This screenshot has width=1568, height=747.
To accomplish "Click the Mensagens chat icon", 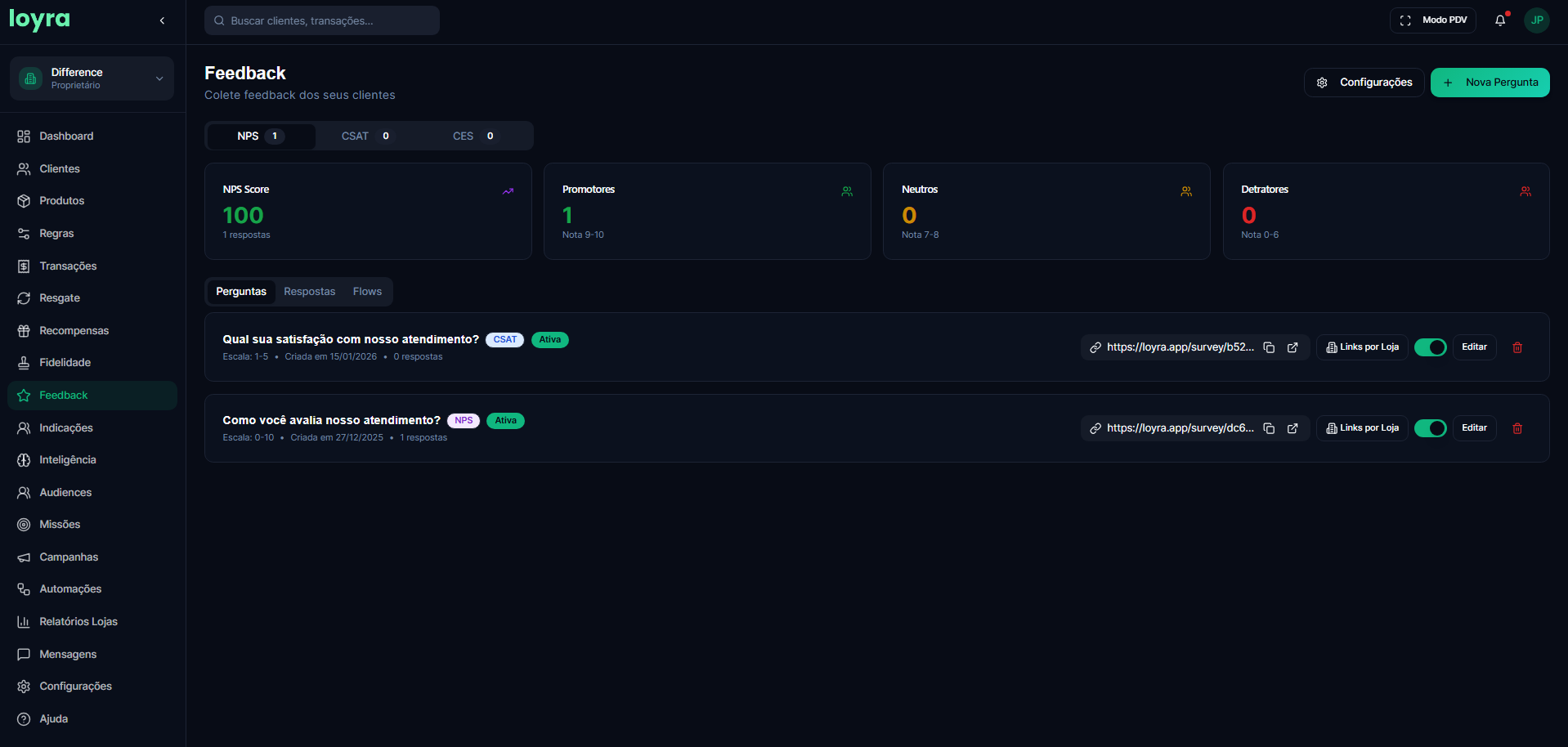I will 24,655.
